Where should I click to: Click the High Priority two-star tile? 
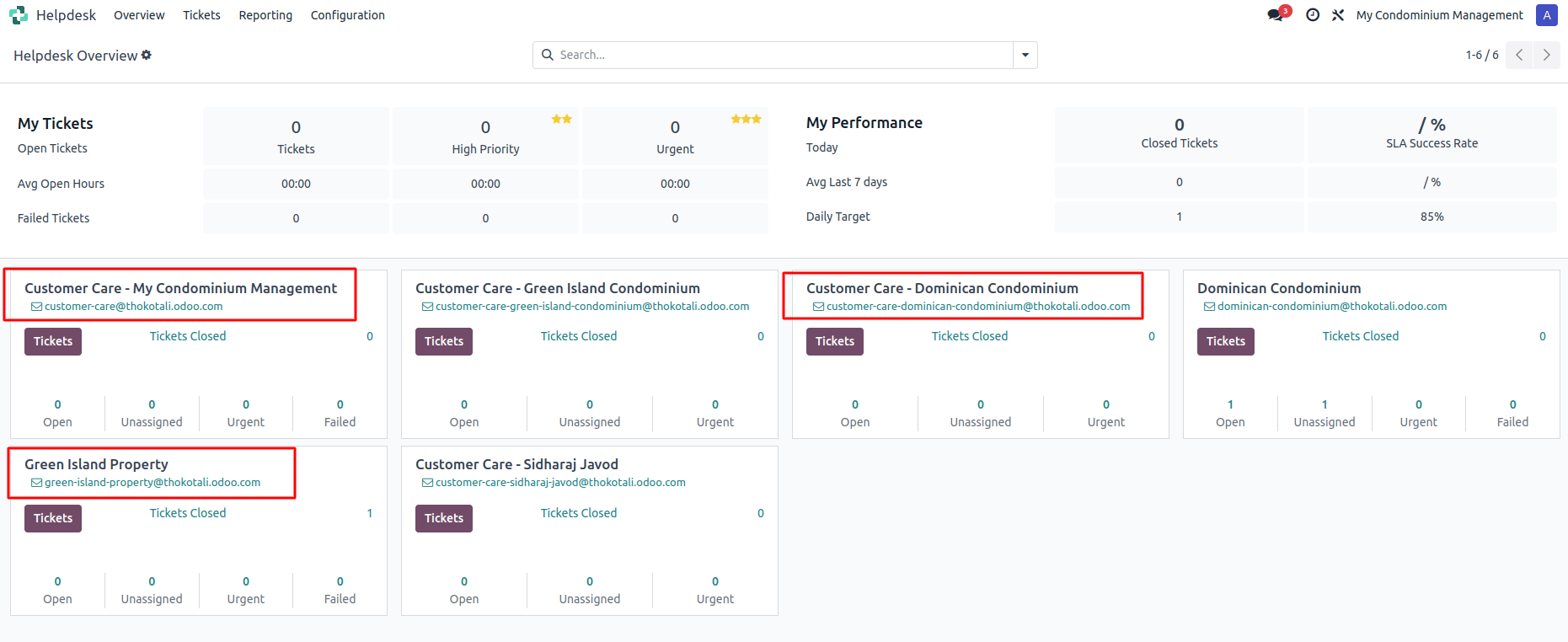pos(485,136)
